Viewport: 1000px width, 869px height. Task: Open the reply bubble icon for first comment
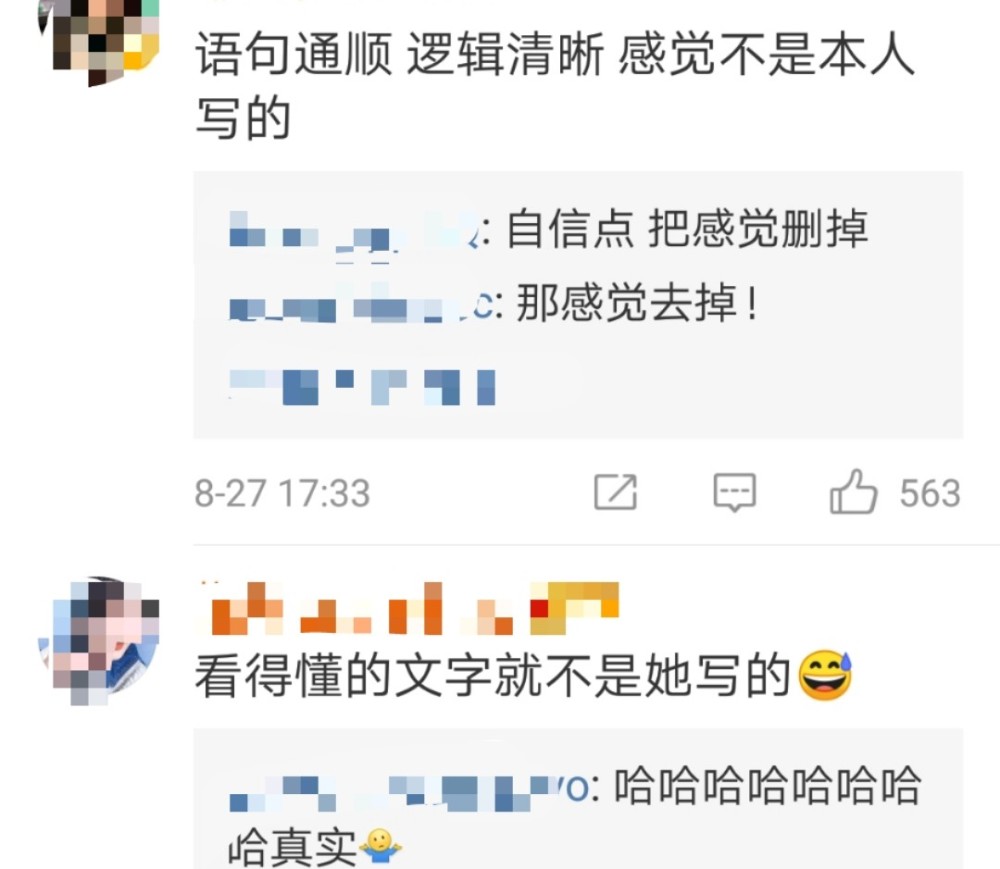(x=735, y=492)
